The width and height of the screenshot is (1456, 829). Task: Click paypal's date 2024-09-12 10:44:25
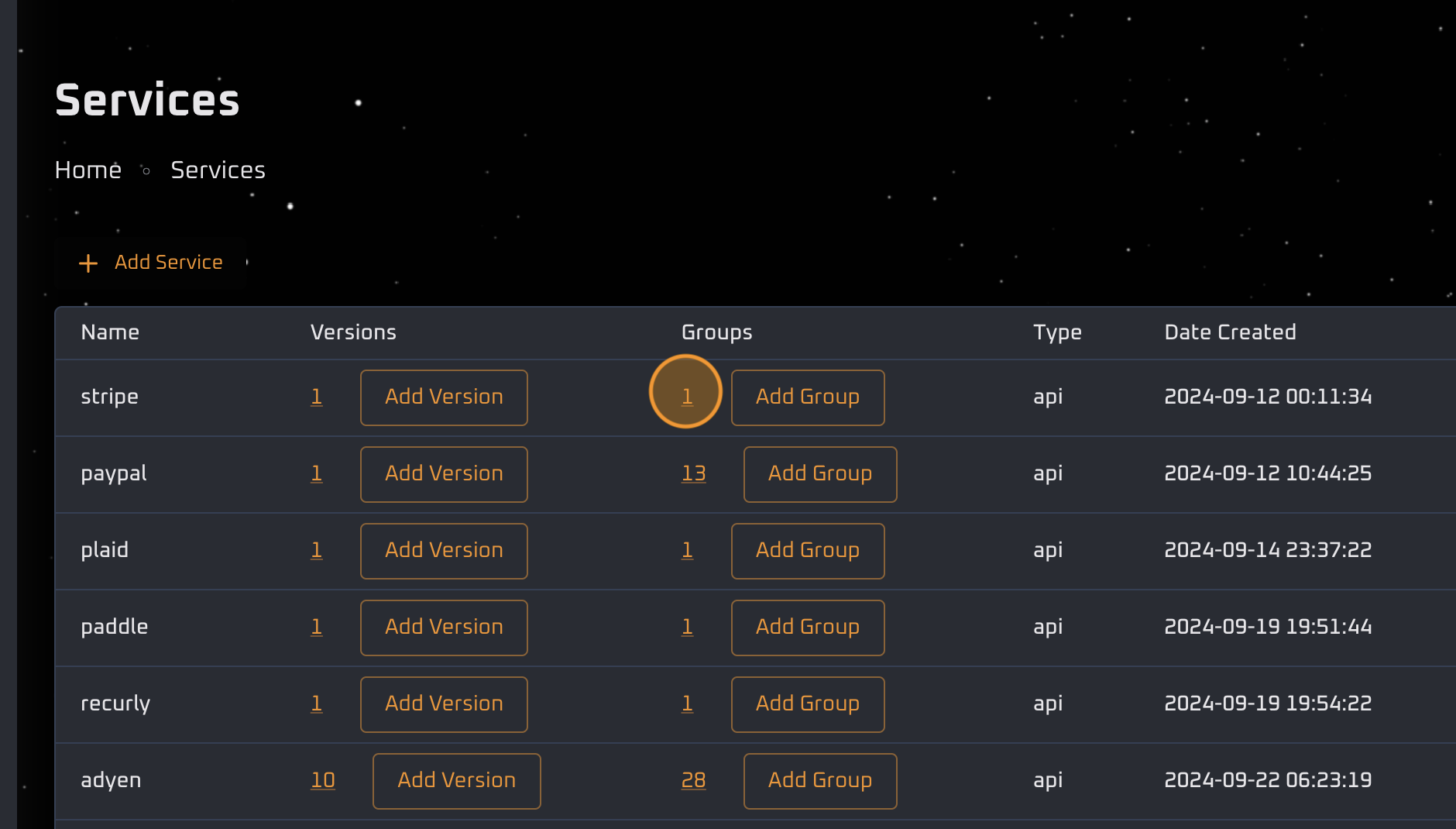[x=1268, y=473]
